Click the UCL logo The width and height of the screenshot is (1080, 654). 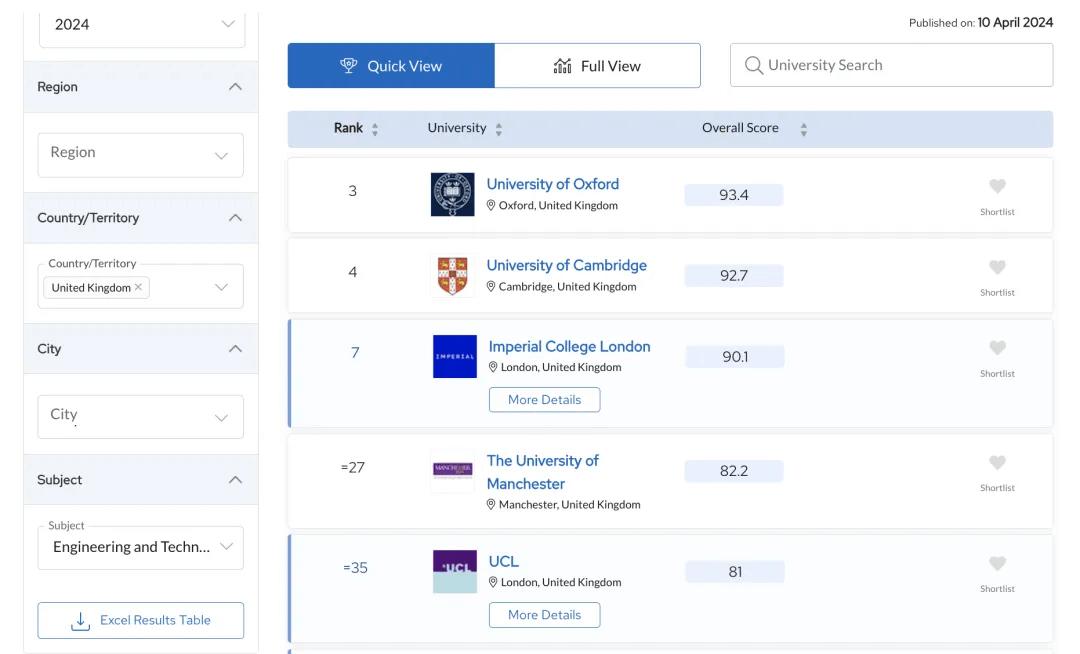[x=455, y=571]
